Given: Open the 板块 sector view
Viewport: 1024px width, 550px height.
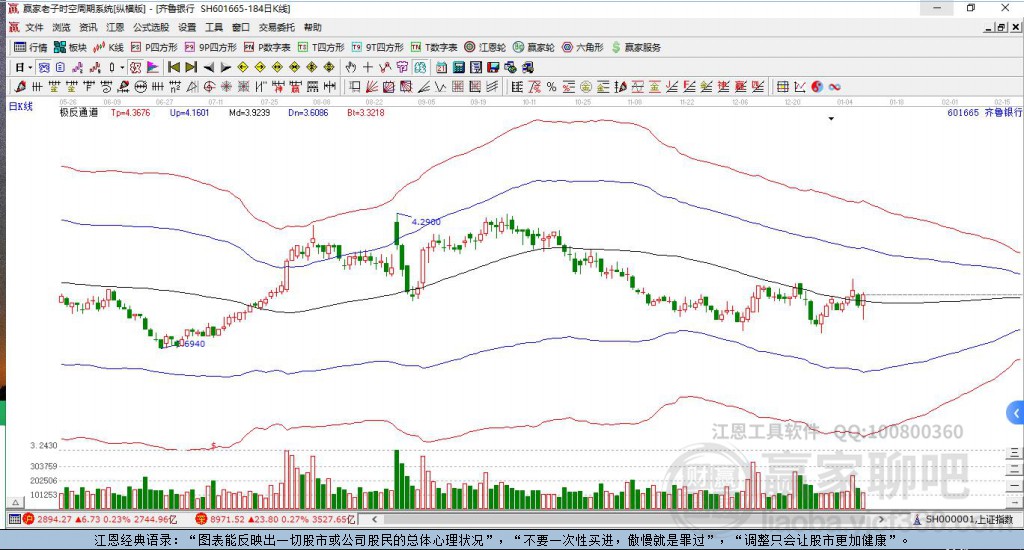Looking at the screenshot, I should point(71,47).
